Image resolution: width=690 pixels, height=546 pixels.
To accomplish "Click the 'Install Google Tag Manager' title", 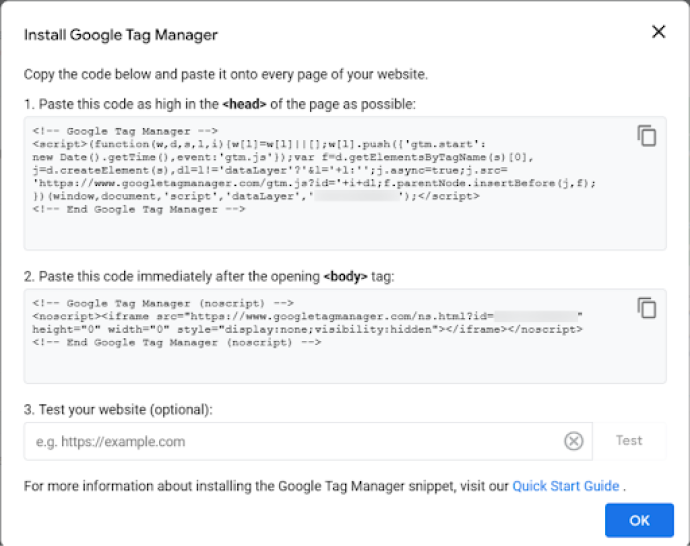I will (x=121, y=35).
